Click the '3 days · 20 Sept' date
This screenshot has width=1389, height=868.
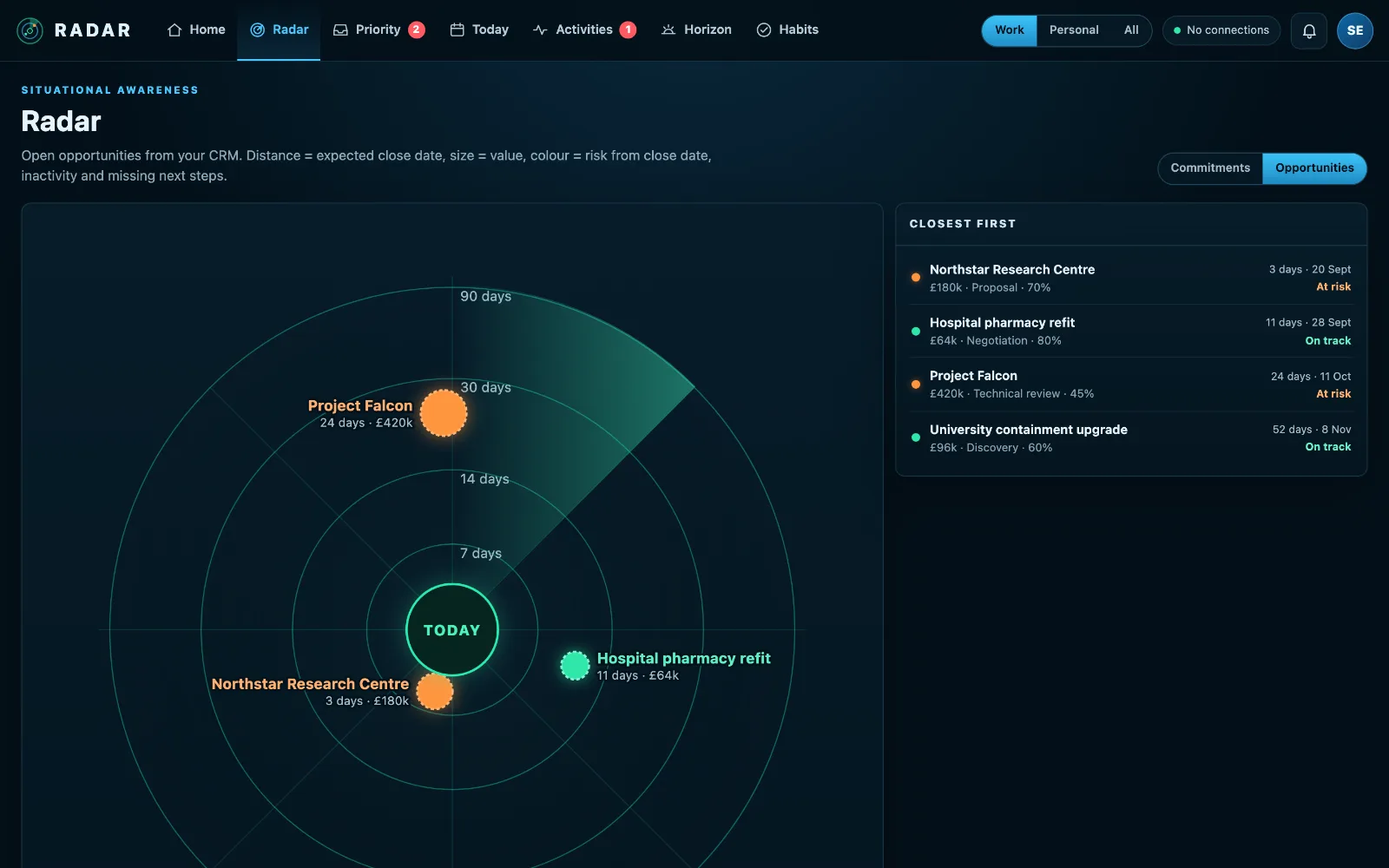coord(1310,270)
